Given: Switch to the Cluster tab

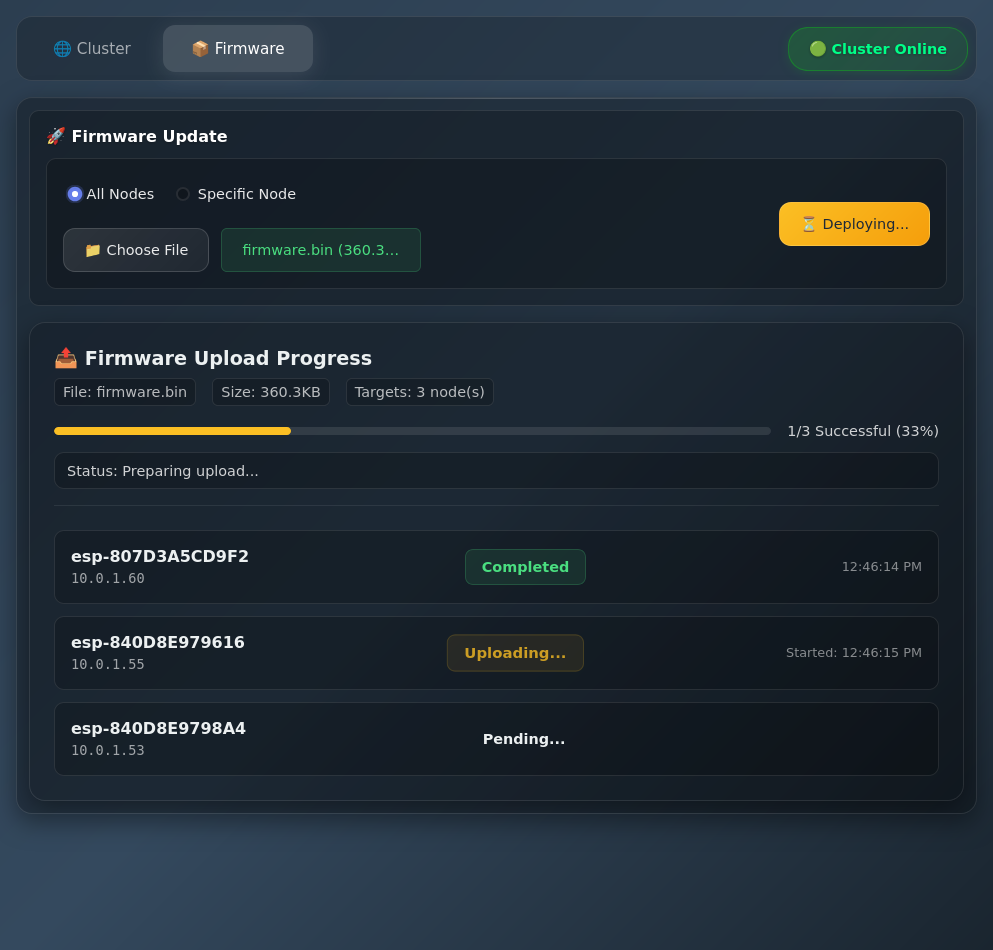Looking at the screenshot, I should coord(92,48).
